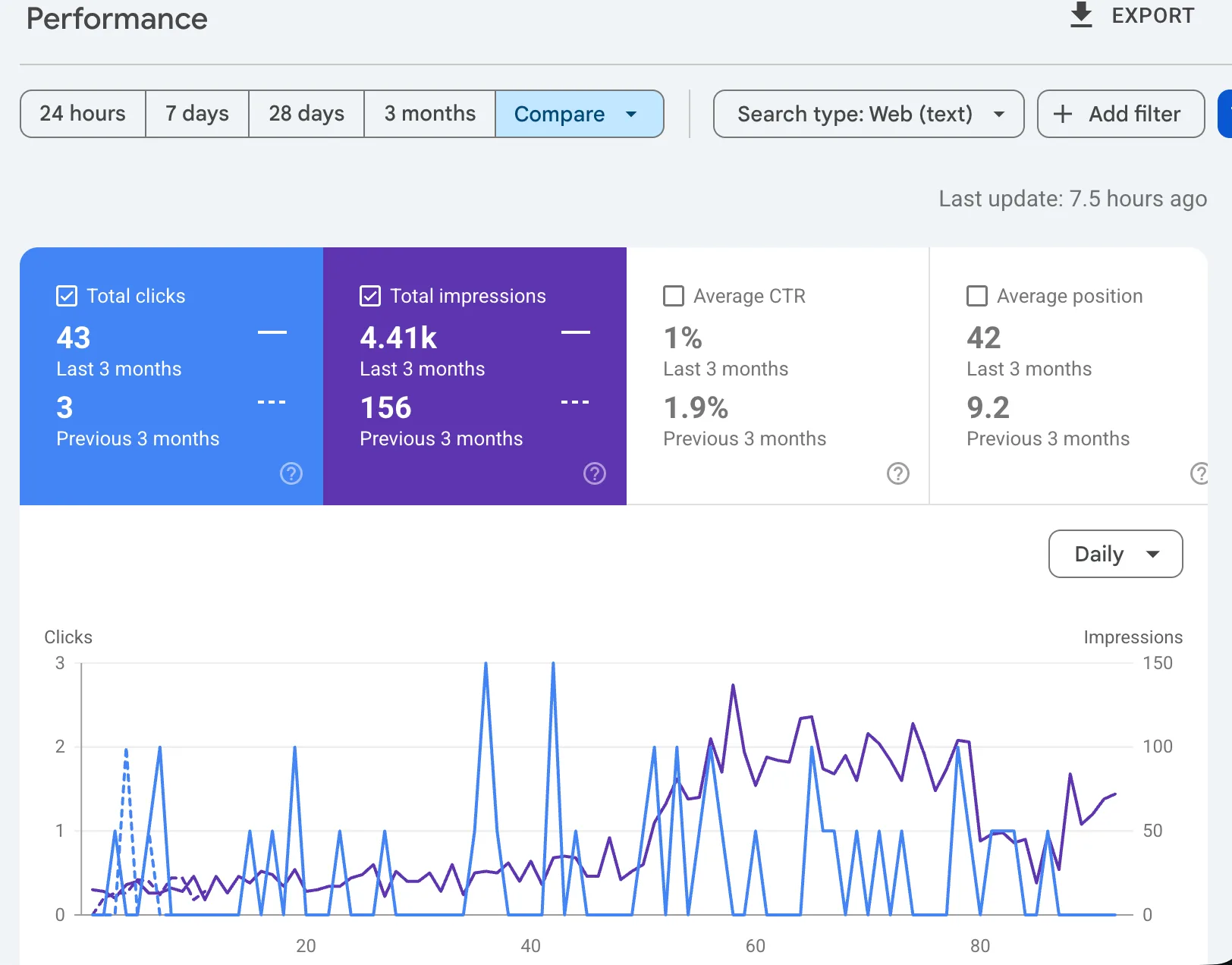Click the 9.2 previous position value

click(x=988, y=408)
